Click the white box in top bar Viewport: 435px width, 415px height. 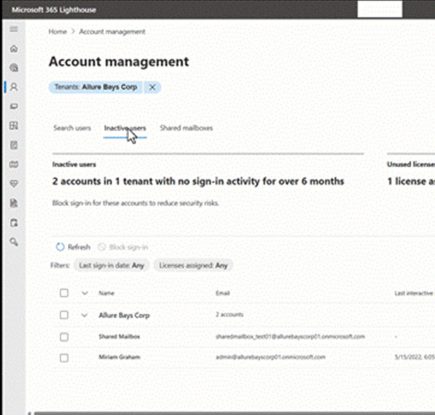point(380,9)
